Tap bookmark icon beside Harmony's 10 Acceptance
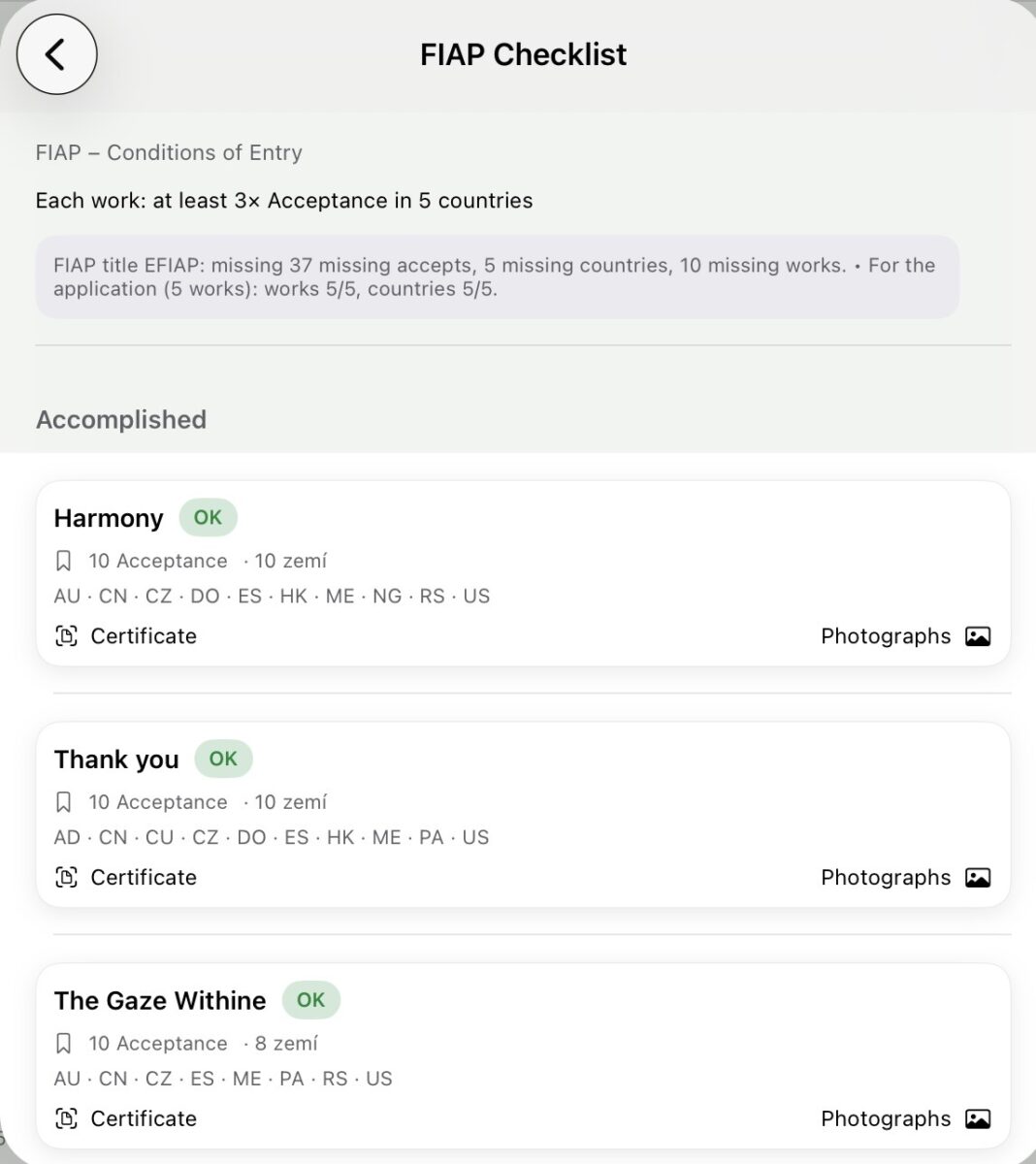 click(x=64, y=561)
